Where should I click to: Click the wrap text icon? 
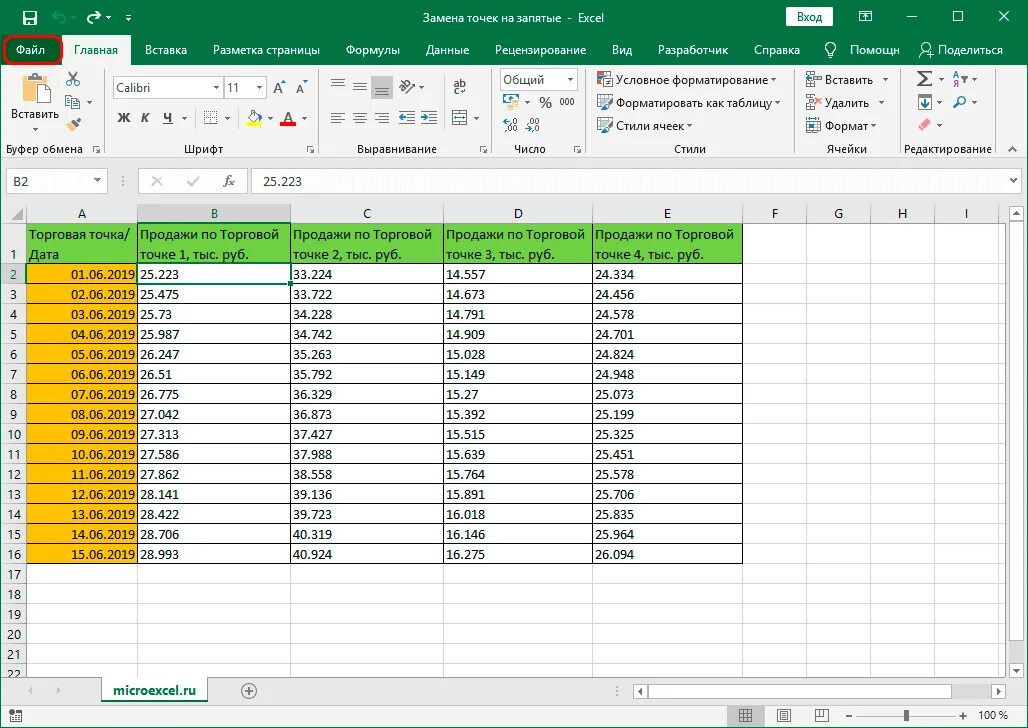click(x=460, y=85)
